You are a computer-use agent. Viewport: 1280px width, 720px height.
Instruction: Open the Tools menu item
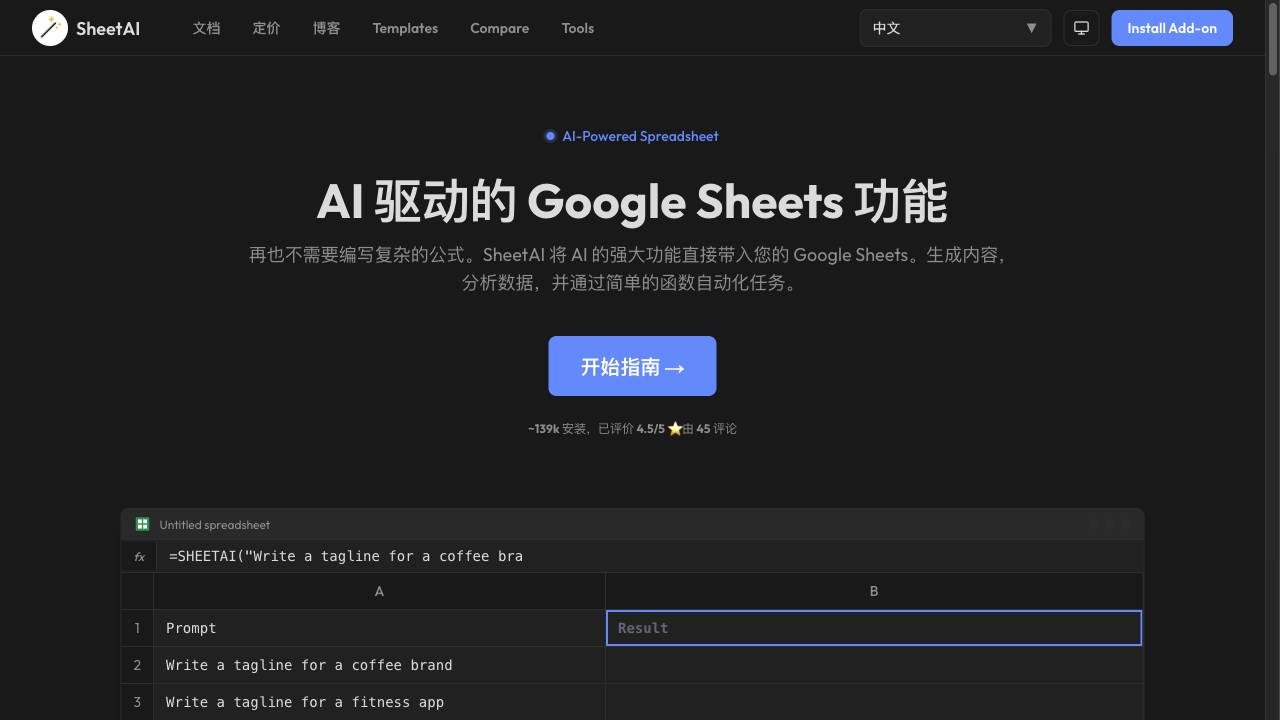[577, 28]
